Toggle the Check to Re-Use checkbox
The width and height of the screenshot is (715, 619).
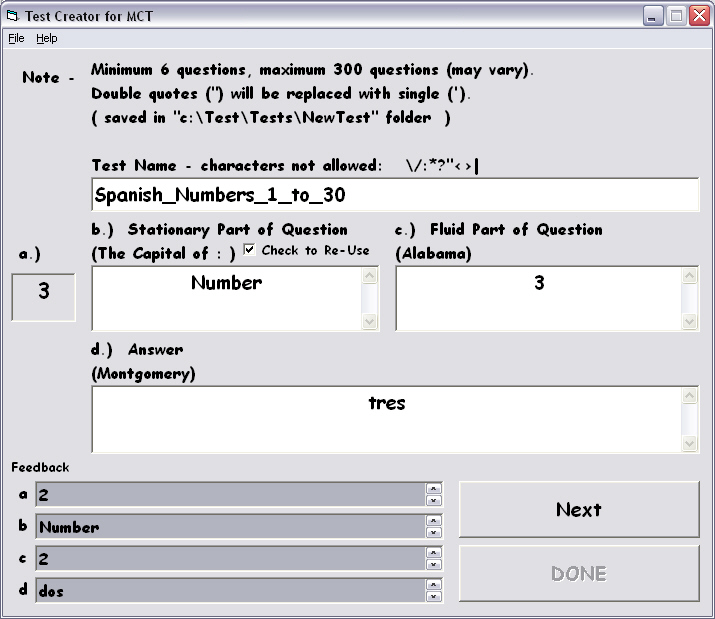coord(250,250)
